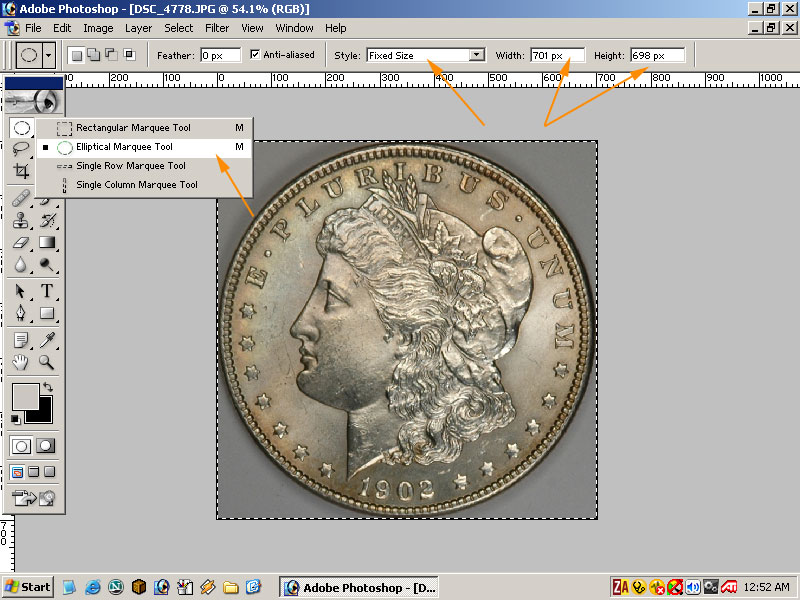
Task: Open the Filter menu
Action: click(x=217, y=28)
